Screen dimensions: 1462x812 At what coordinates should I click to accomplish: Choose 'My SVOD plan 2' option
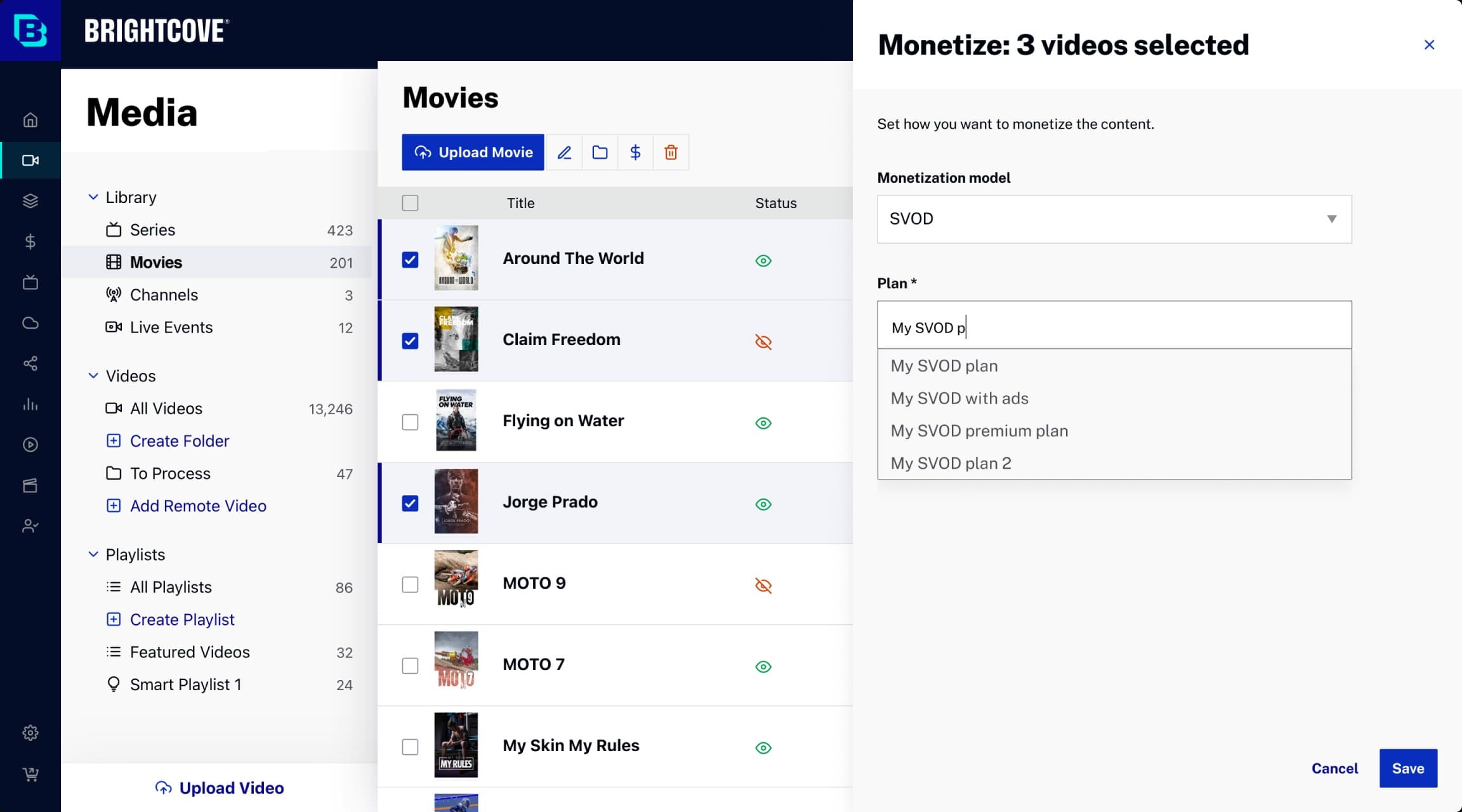pyautogui.click(x=1114, y=463)
